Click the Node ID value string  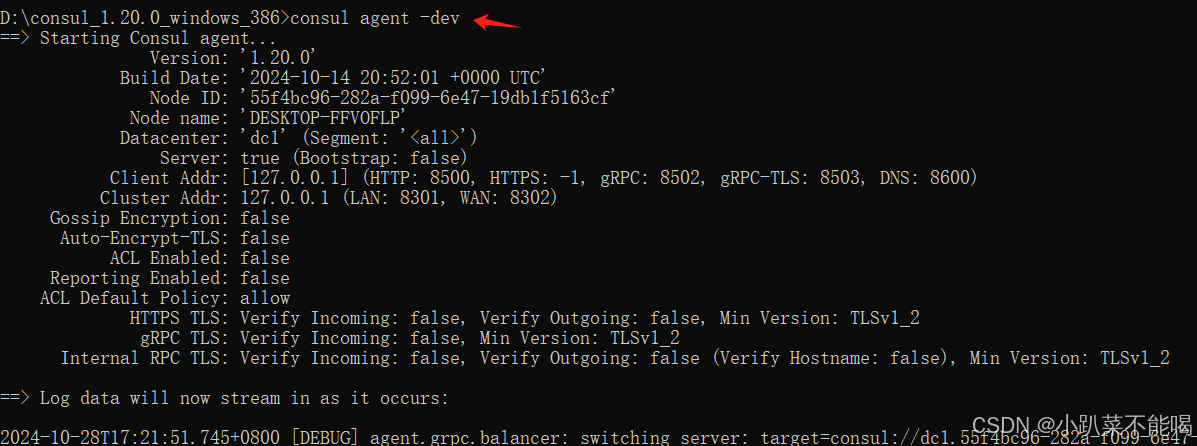click(x=428, y=98)
